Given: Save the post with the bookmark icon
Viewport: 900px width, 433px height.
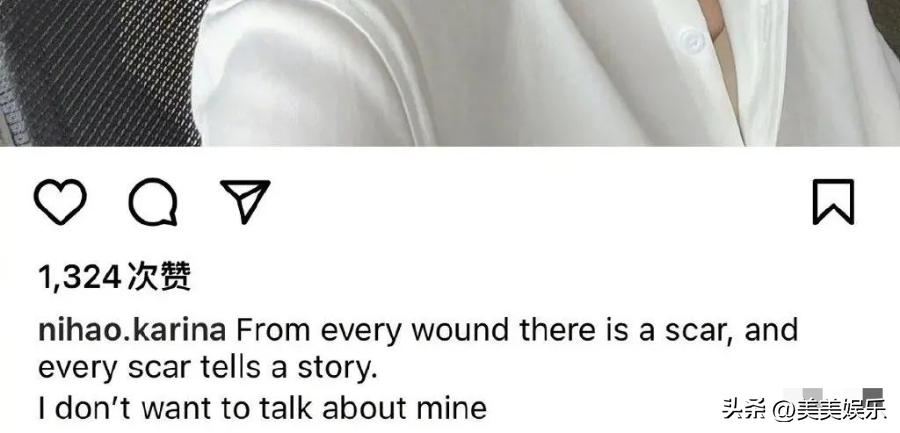Looking at the screenshot, I should 833,202.
